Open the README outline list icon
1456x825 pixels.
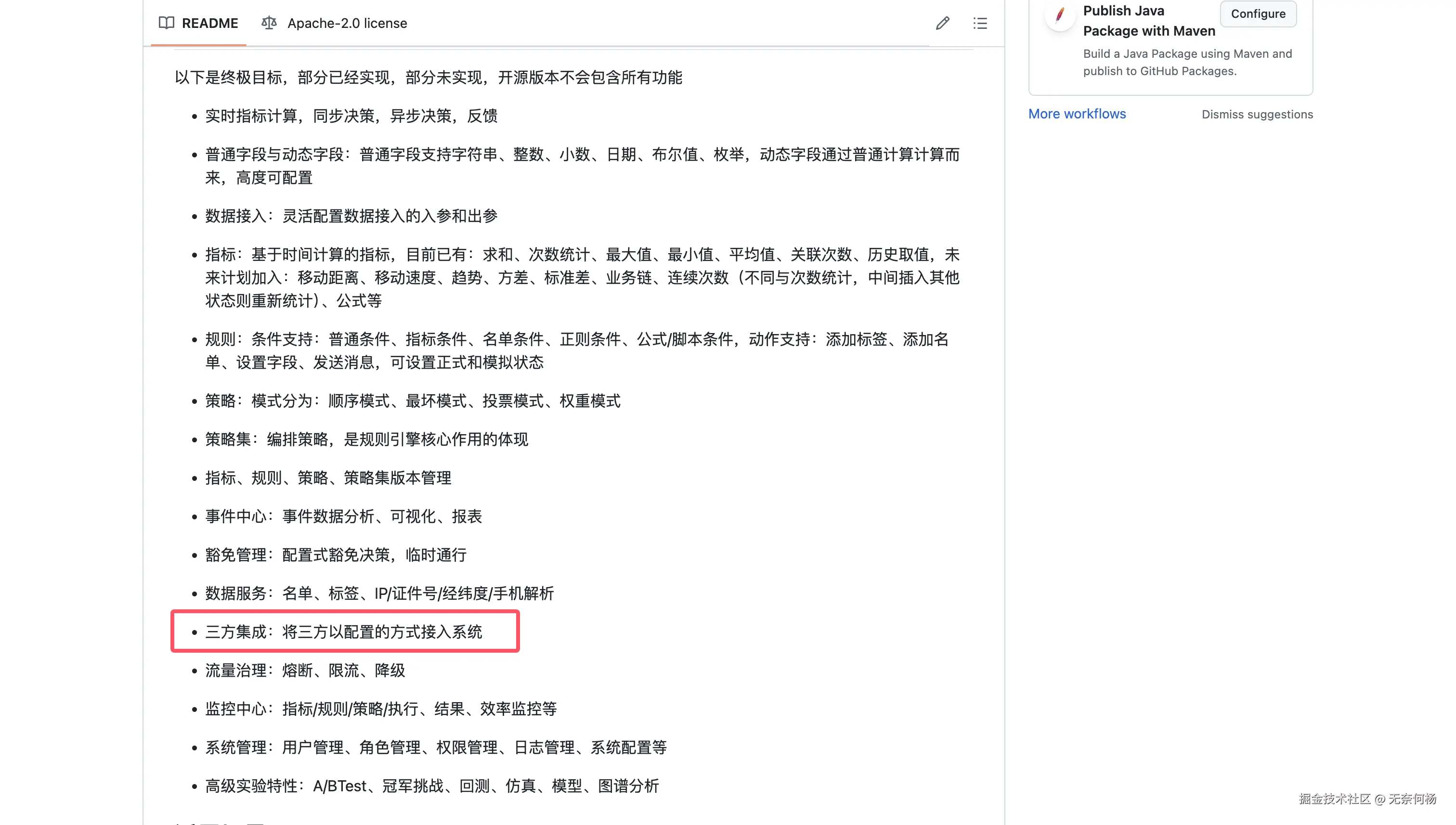point(980,23)
